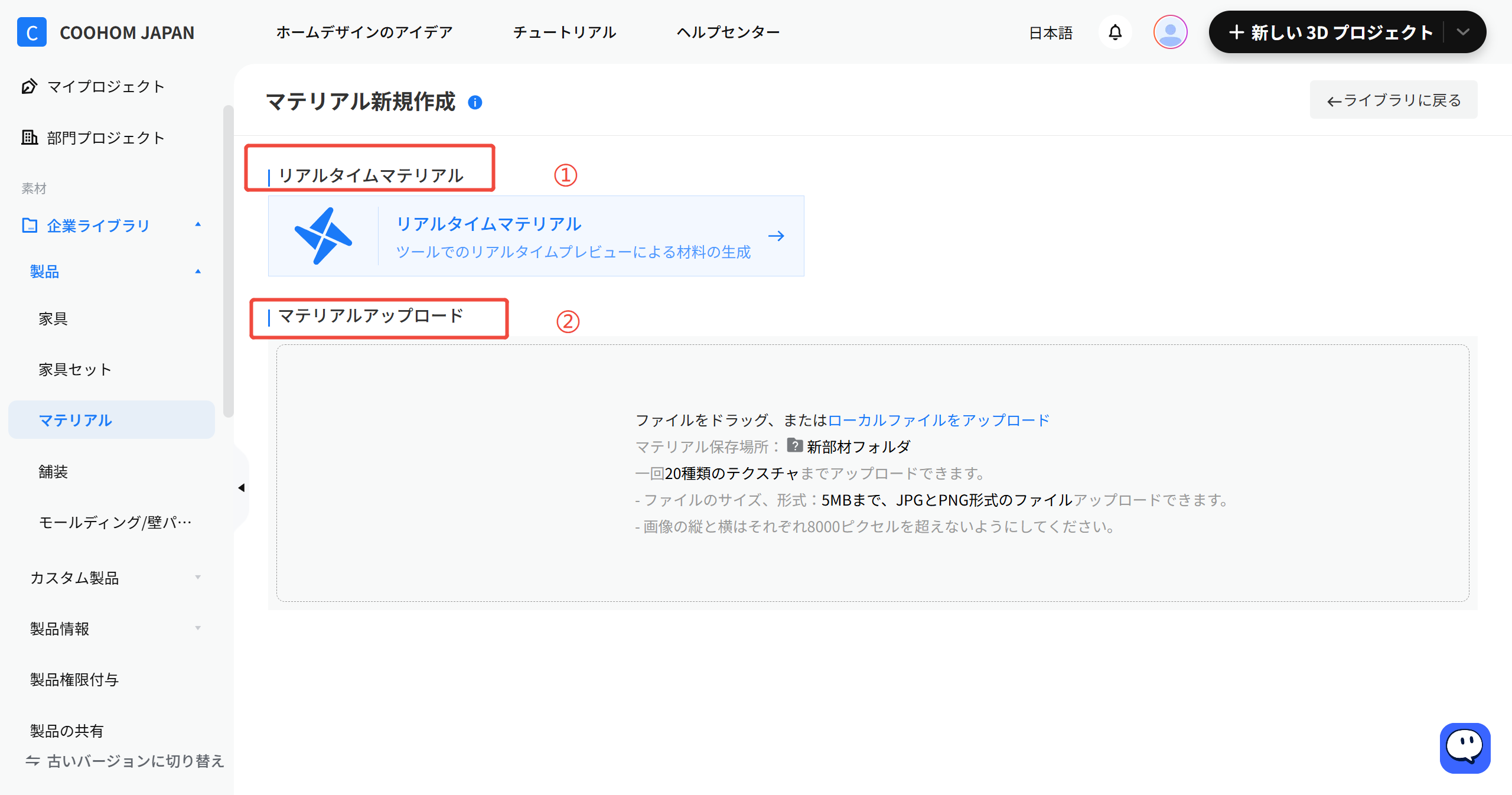Go to 部門プロジェクト
The height and width of the screenshot is (795, 1512).
(x=106, y=138)
